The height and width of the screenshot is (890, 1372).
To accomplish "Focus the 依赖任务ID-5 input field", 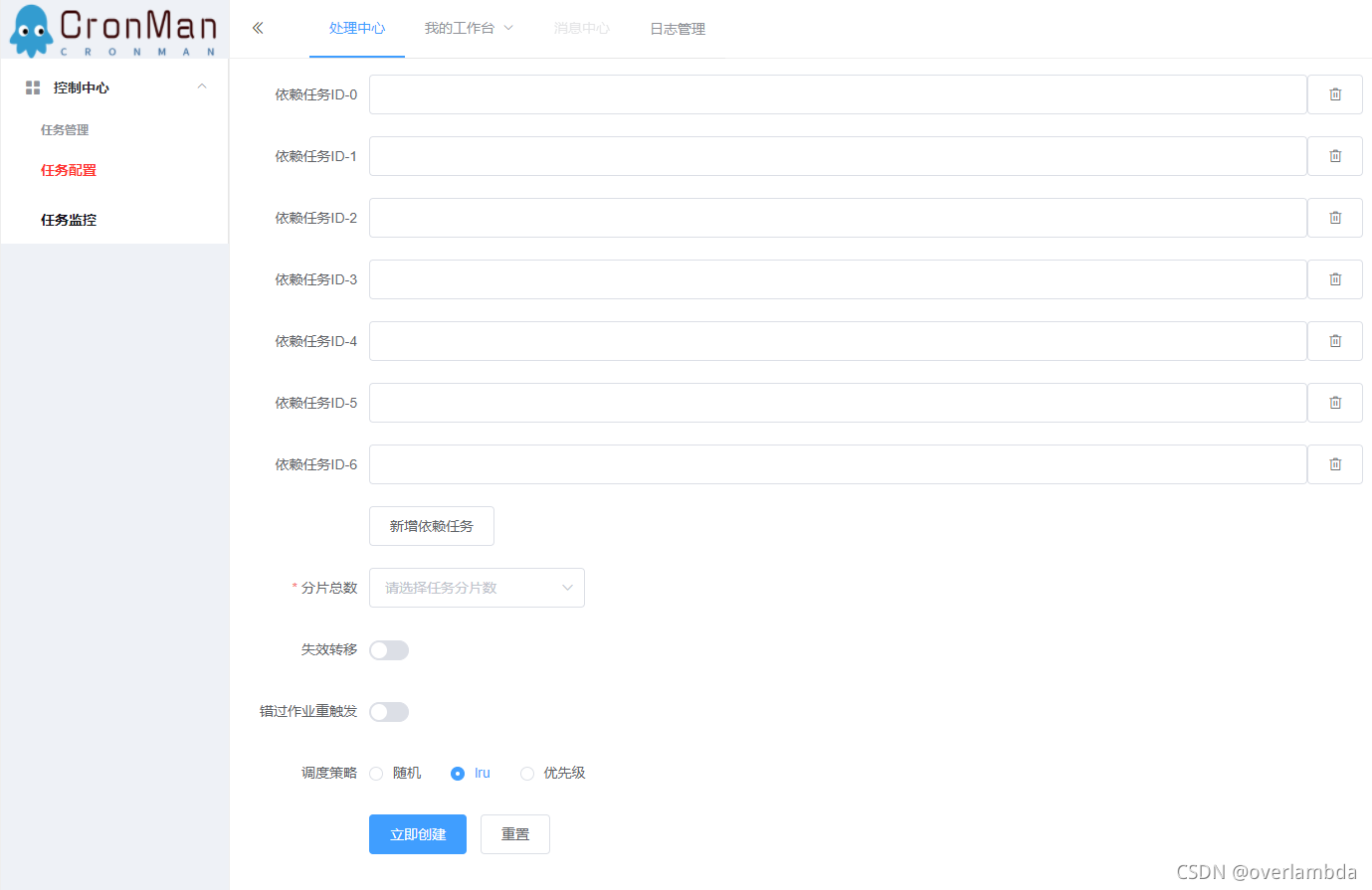I will pyautogui.click(x=838, y=403).
